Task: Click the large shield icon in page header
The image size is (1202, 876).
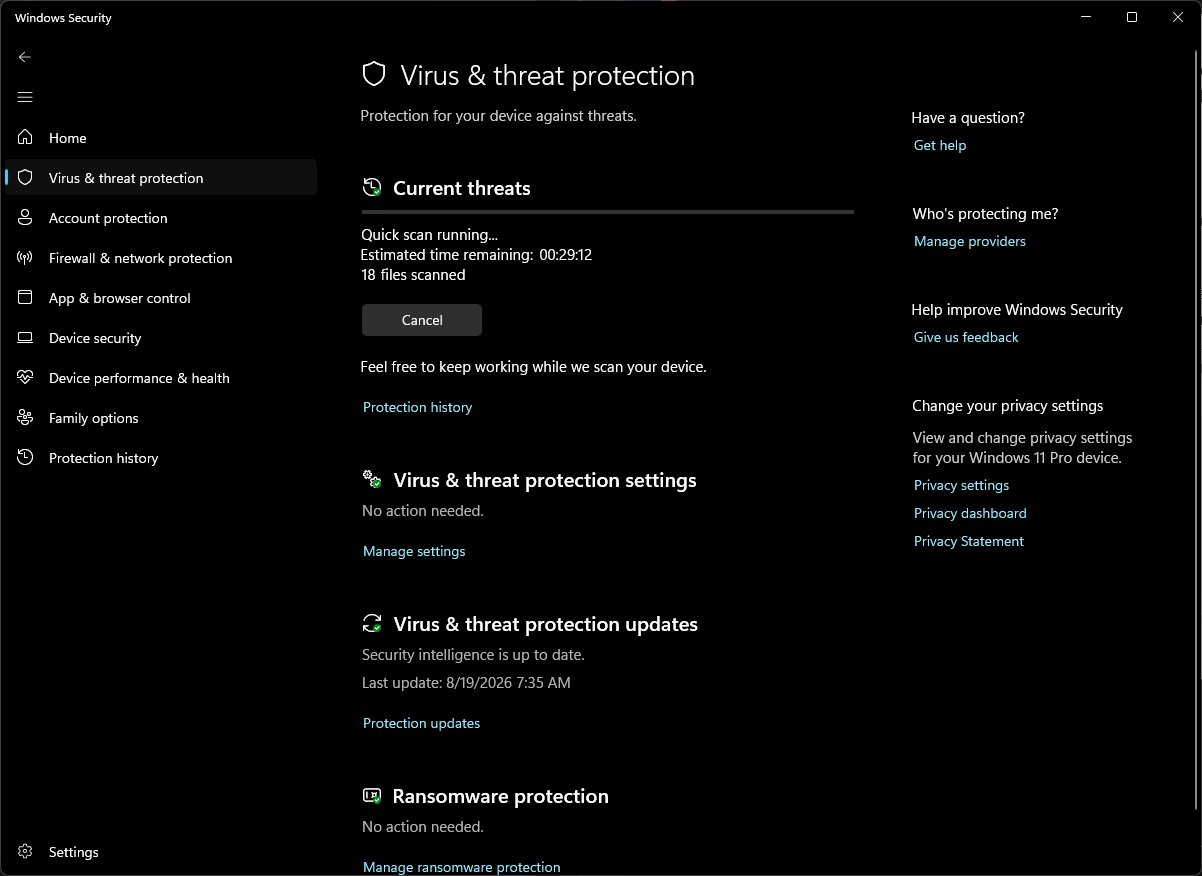Action: click(x=374, y=75)
